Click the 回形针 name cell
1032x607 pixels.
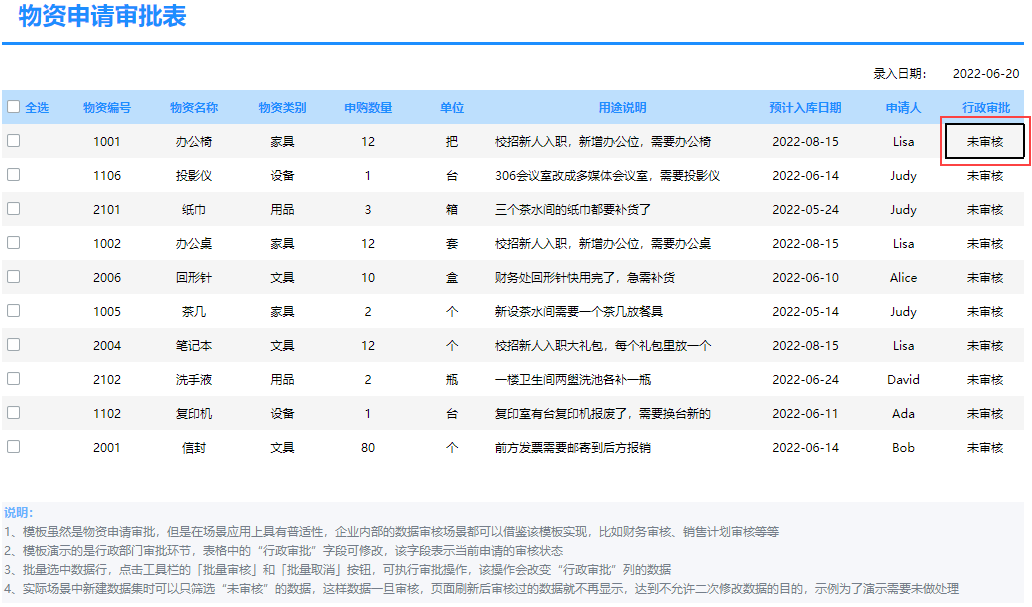194,278
